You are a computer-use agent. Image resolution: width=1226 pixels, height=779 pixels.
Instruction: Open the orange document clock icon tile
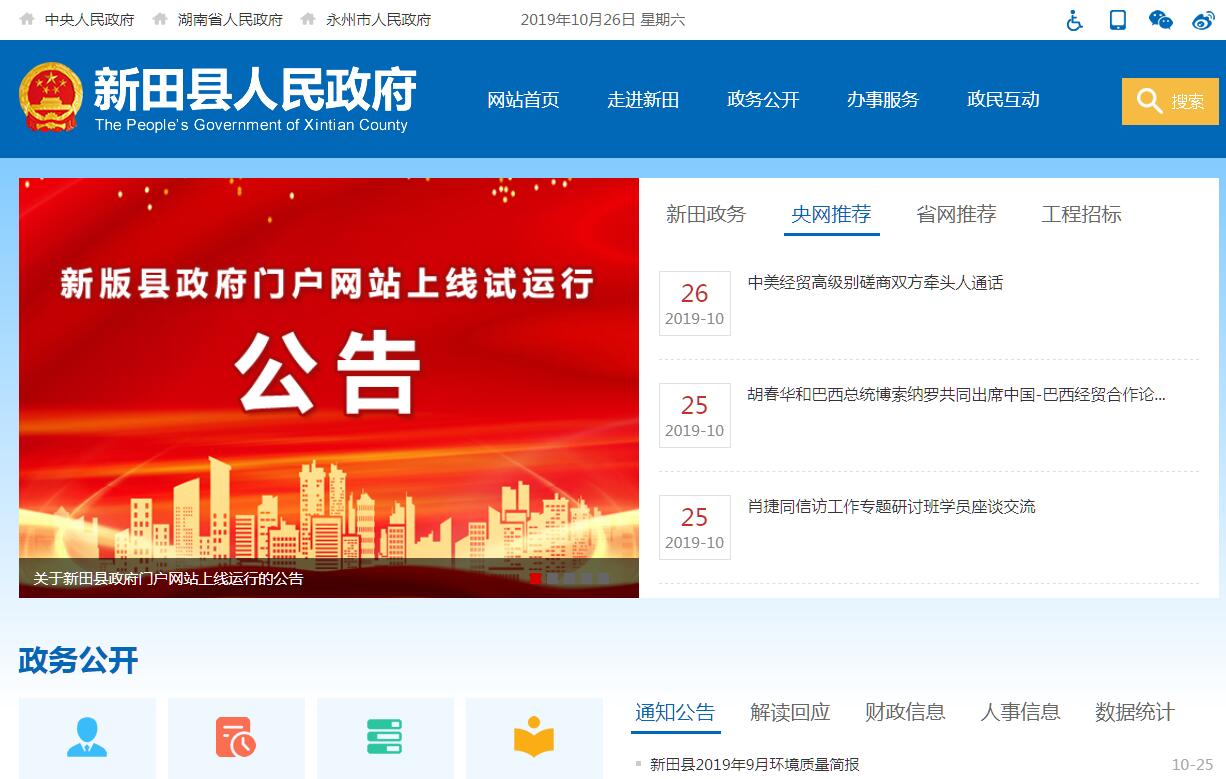(236, 738)
